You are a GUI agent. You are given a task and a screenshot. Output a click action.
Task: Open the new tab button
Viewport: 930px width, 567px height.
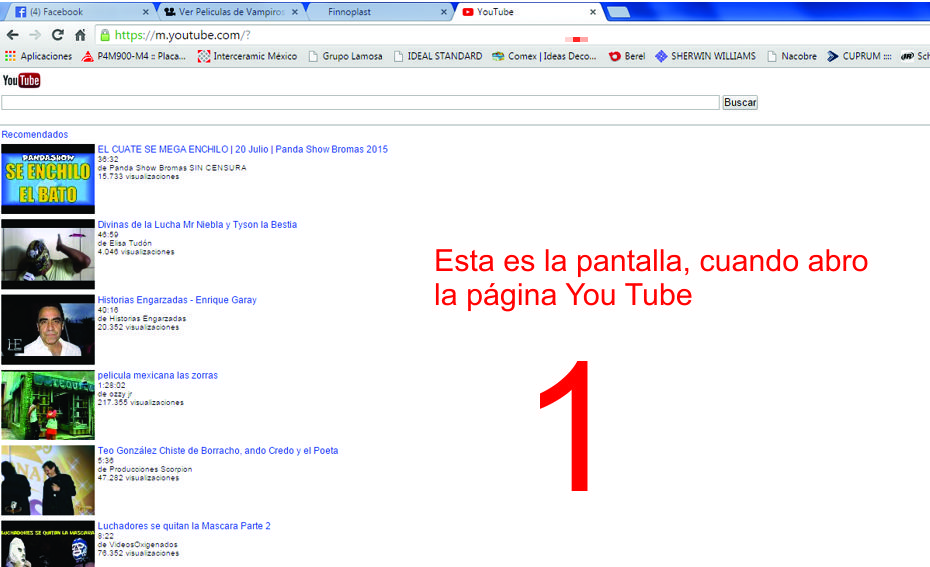pyautogui.click(x=619, y=12)
